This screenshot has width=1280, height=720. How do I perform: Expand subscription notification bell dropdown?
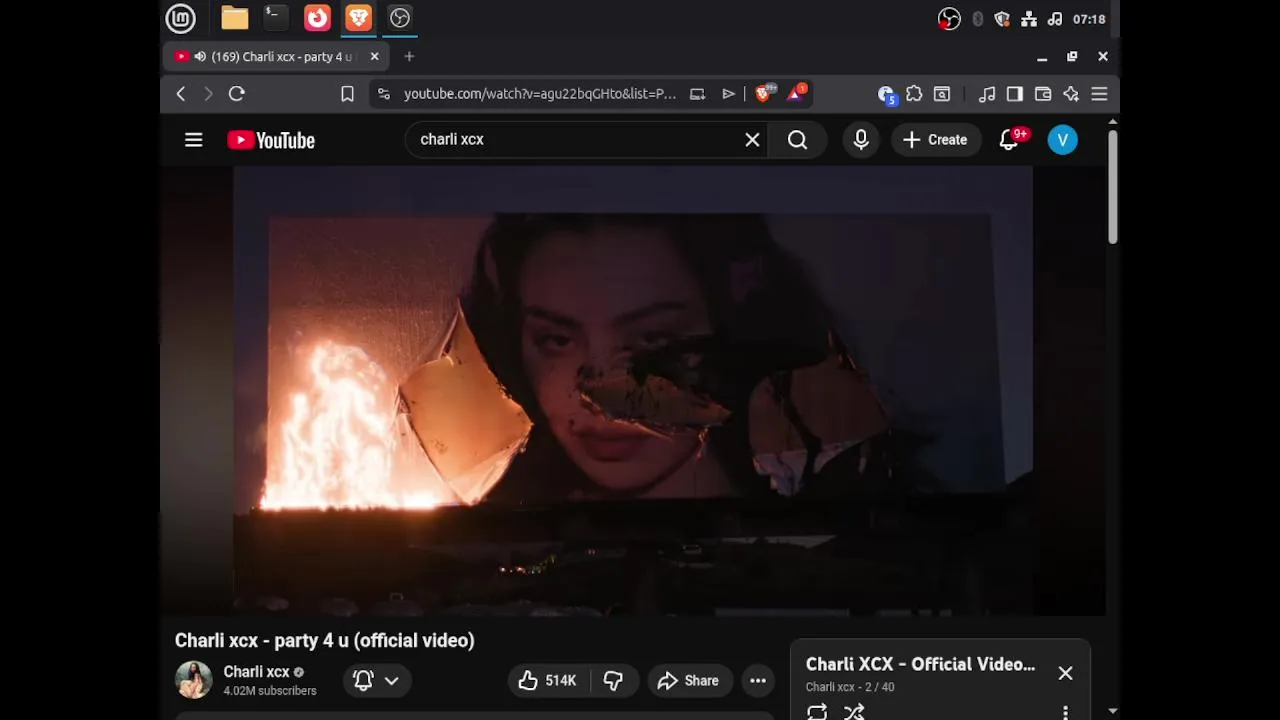coord(377,681)
